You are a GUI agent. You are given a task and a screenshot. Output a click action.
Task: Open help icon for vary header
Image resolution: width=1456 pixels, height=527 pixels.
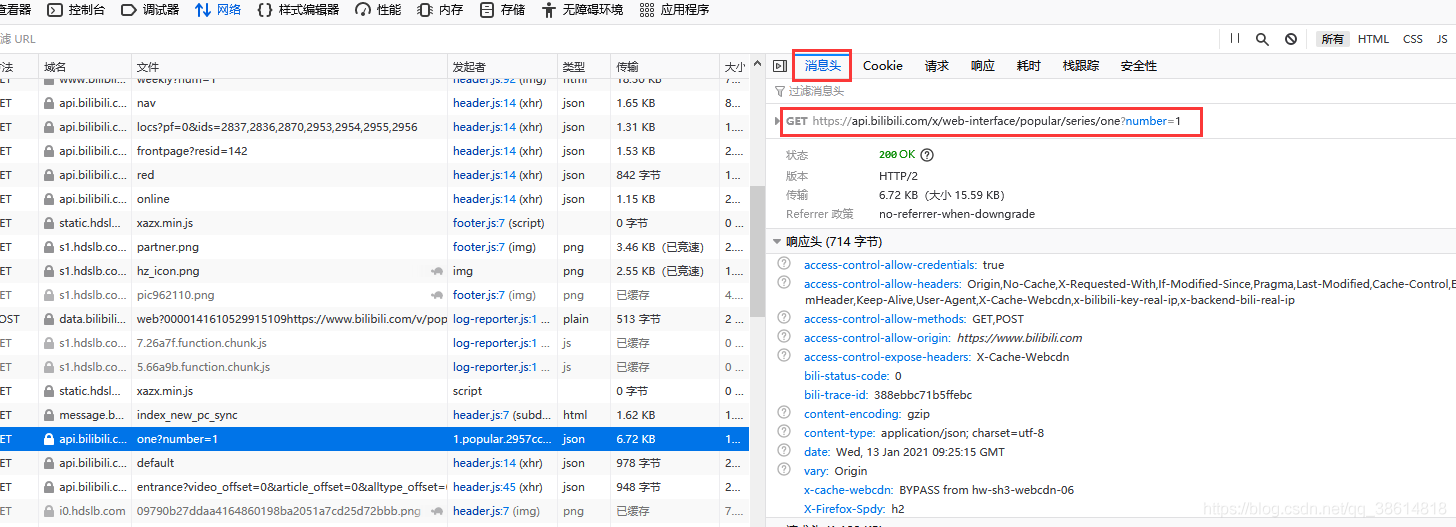click(x=785, y=470)
